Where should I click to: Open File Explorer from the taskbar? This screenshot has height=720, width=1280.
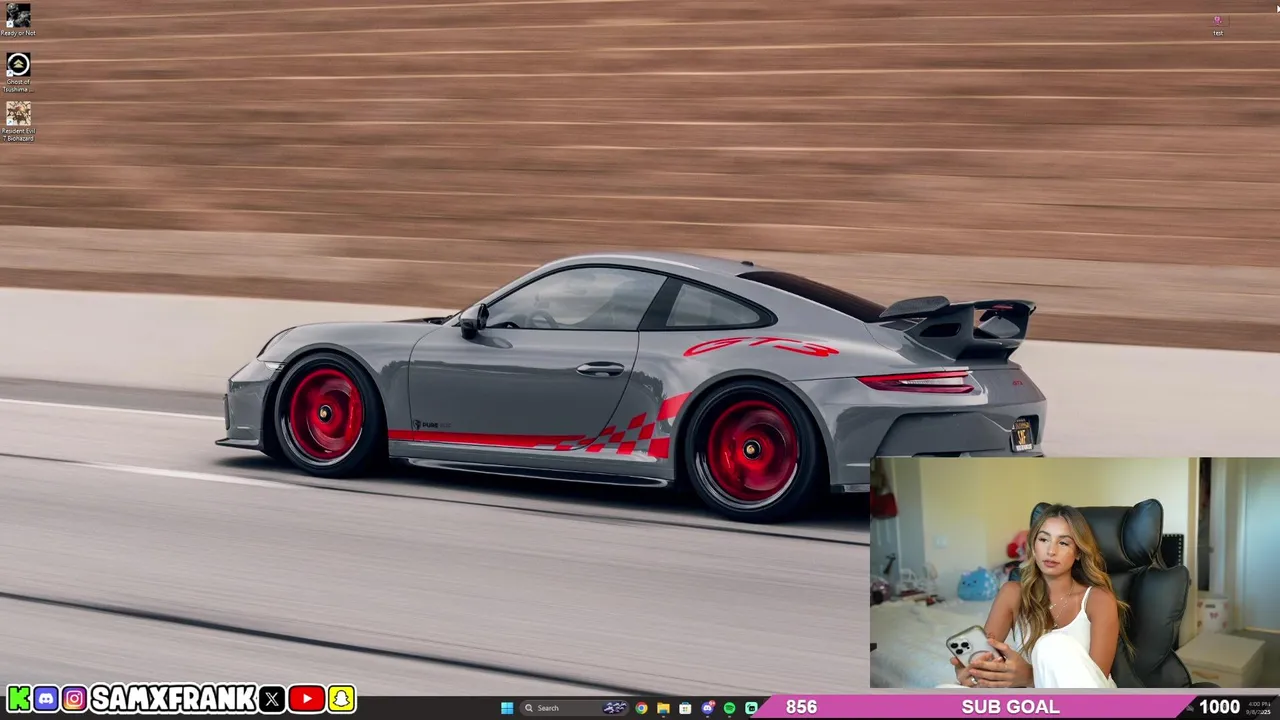(x=663, y=708)
